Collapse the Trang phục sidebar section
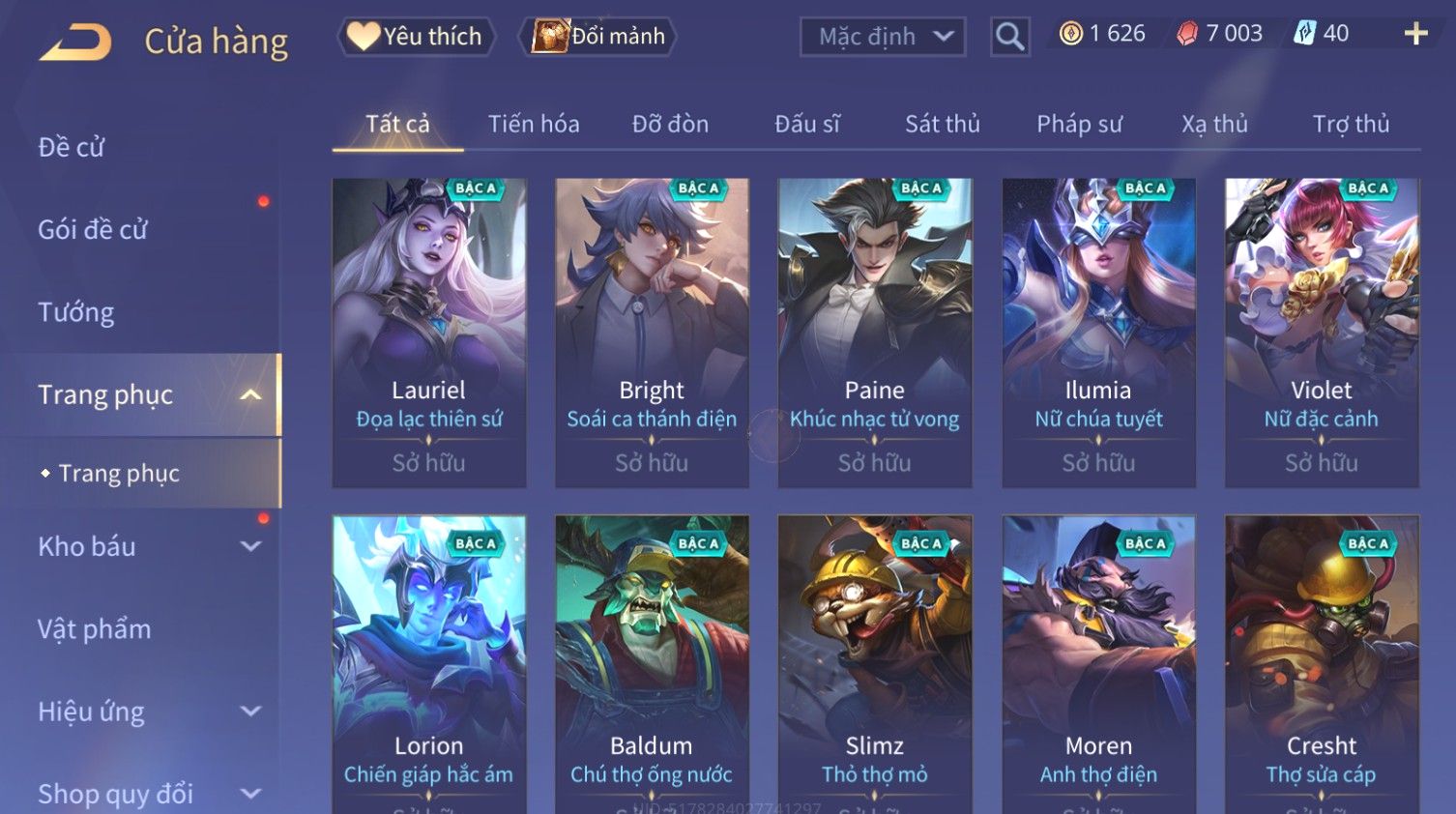This screenshot has height=814, width=1456. pos(250,394)
